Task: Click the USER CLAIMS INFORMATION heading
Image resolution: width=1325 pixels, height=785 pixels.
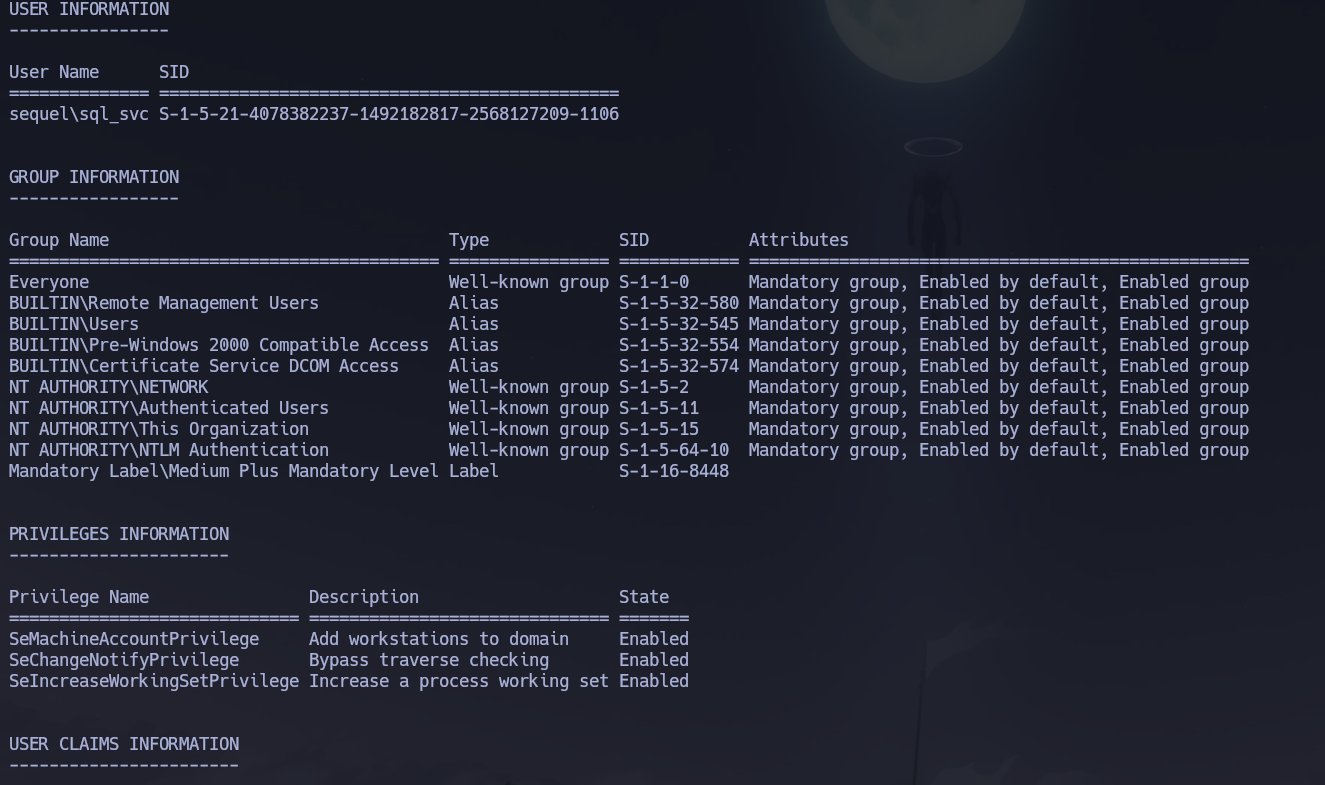Action: (x=124, y=744)
